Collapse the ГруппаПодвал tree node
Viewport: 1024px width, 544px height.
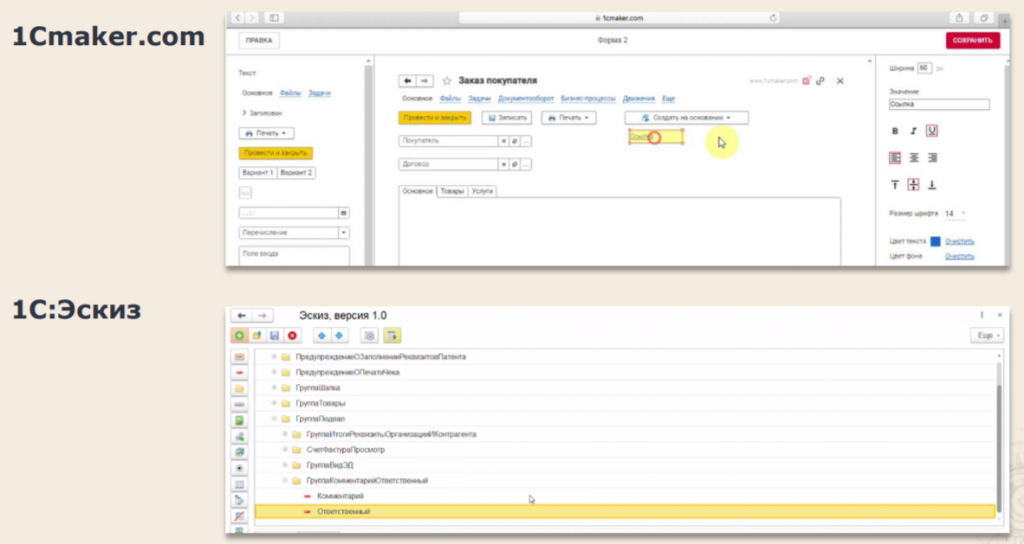[x=274, y=419]
